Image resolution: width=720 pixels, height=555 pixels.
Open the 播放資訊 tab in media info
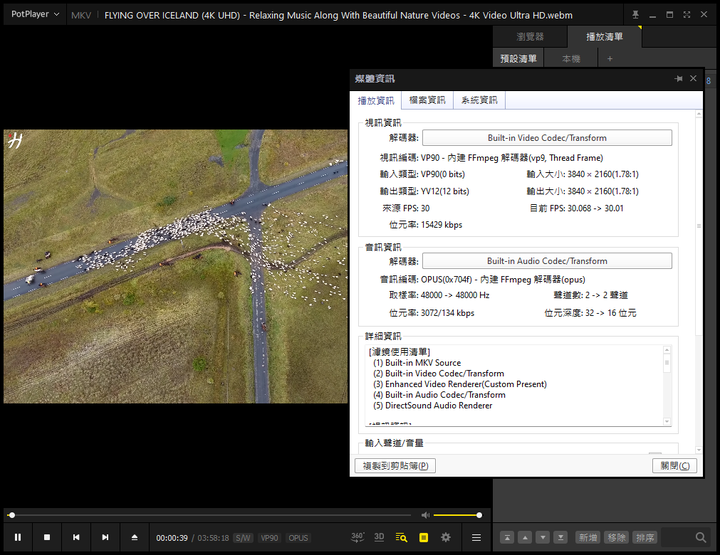coord(376,101)
